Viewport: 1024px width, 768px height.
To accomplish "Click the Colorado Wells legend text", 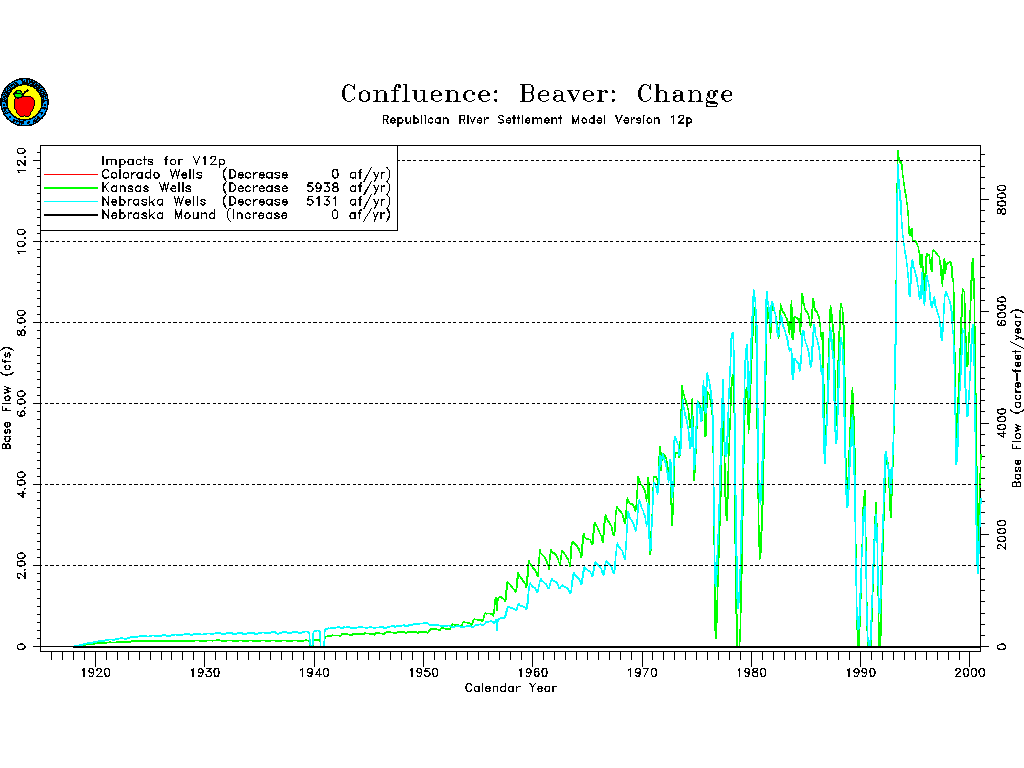I will tap(151, 174).
